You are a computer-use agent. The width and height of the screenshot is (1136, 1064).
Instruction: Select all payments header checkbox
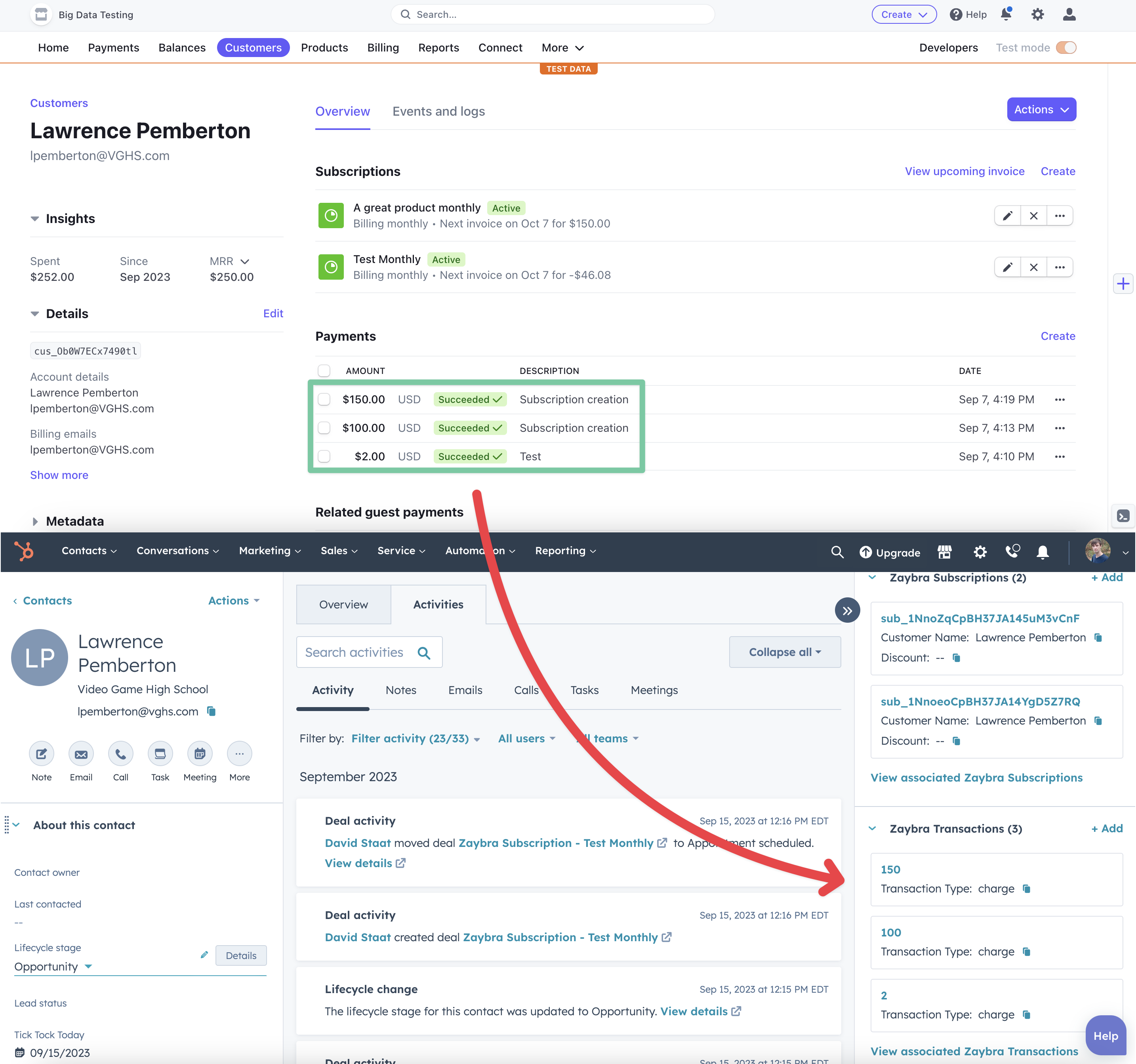[x=324, y=371]
